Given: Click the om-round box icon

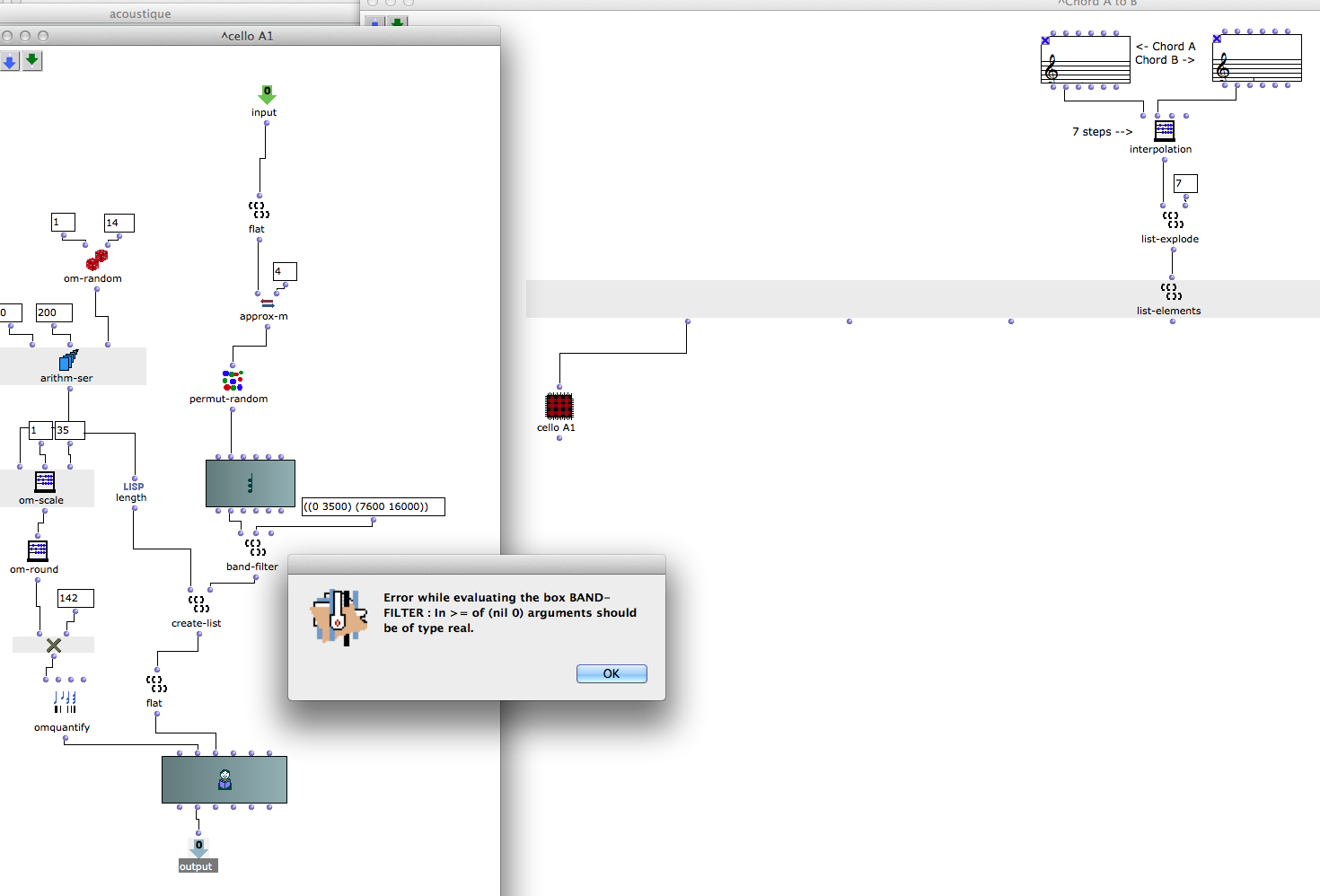Looking at the screenshot, I should pos(38,550).
